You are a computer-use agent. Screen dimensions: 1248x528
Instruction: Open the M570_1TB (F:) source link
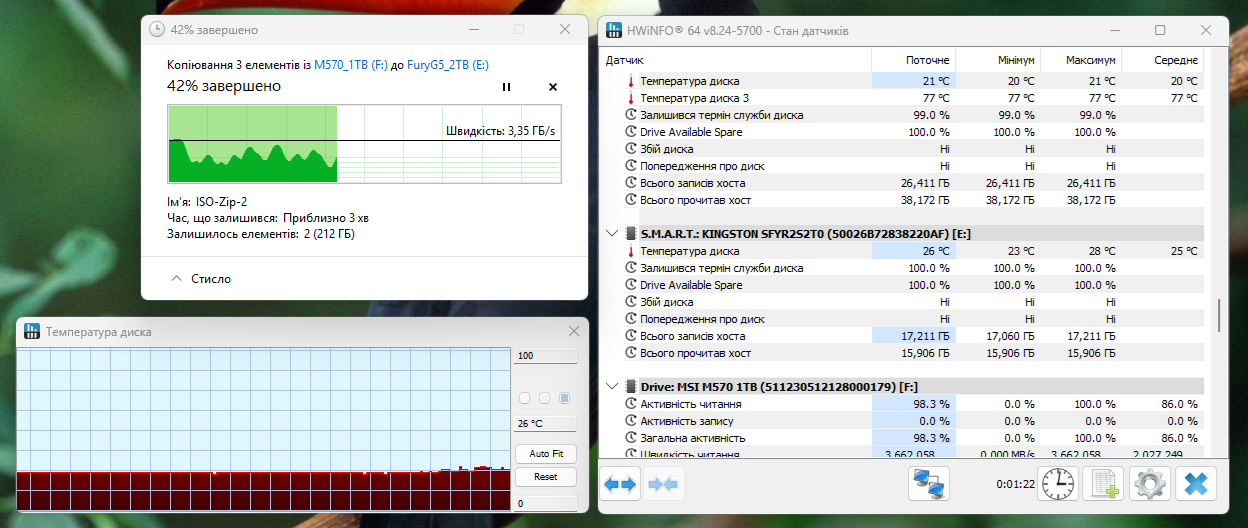point(350,64)
